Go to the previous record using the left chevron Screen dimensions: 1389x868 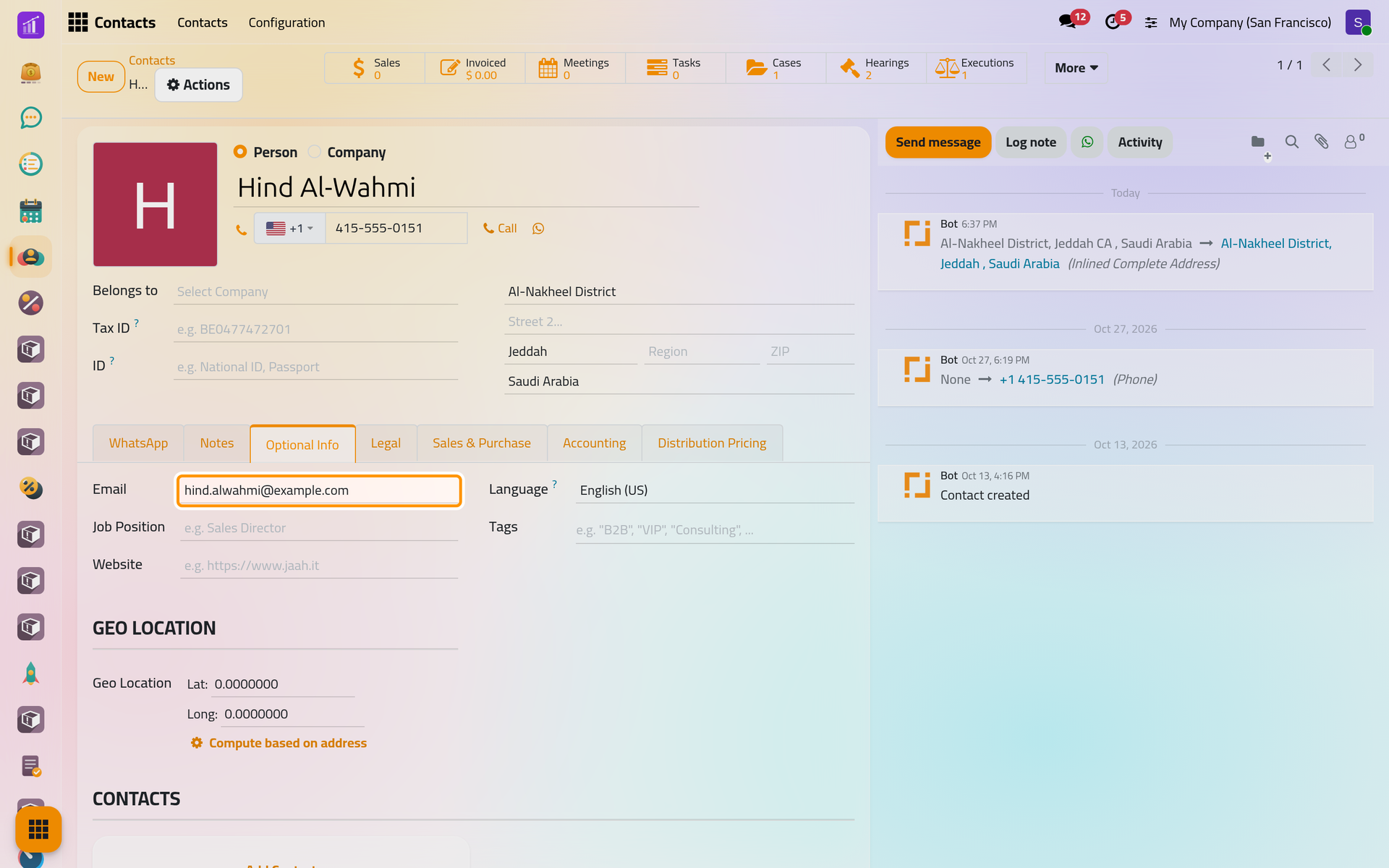click(1327, 65)
